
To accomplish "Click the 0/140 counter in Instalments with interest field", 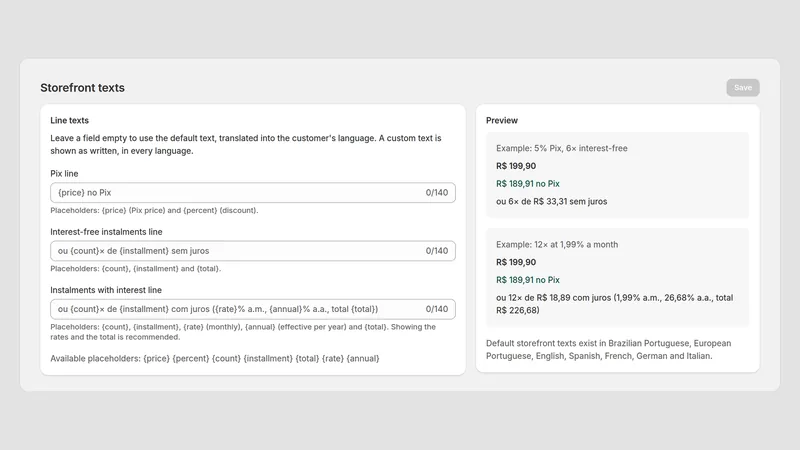I will click(x=437, y=309).
